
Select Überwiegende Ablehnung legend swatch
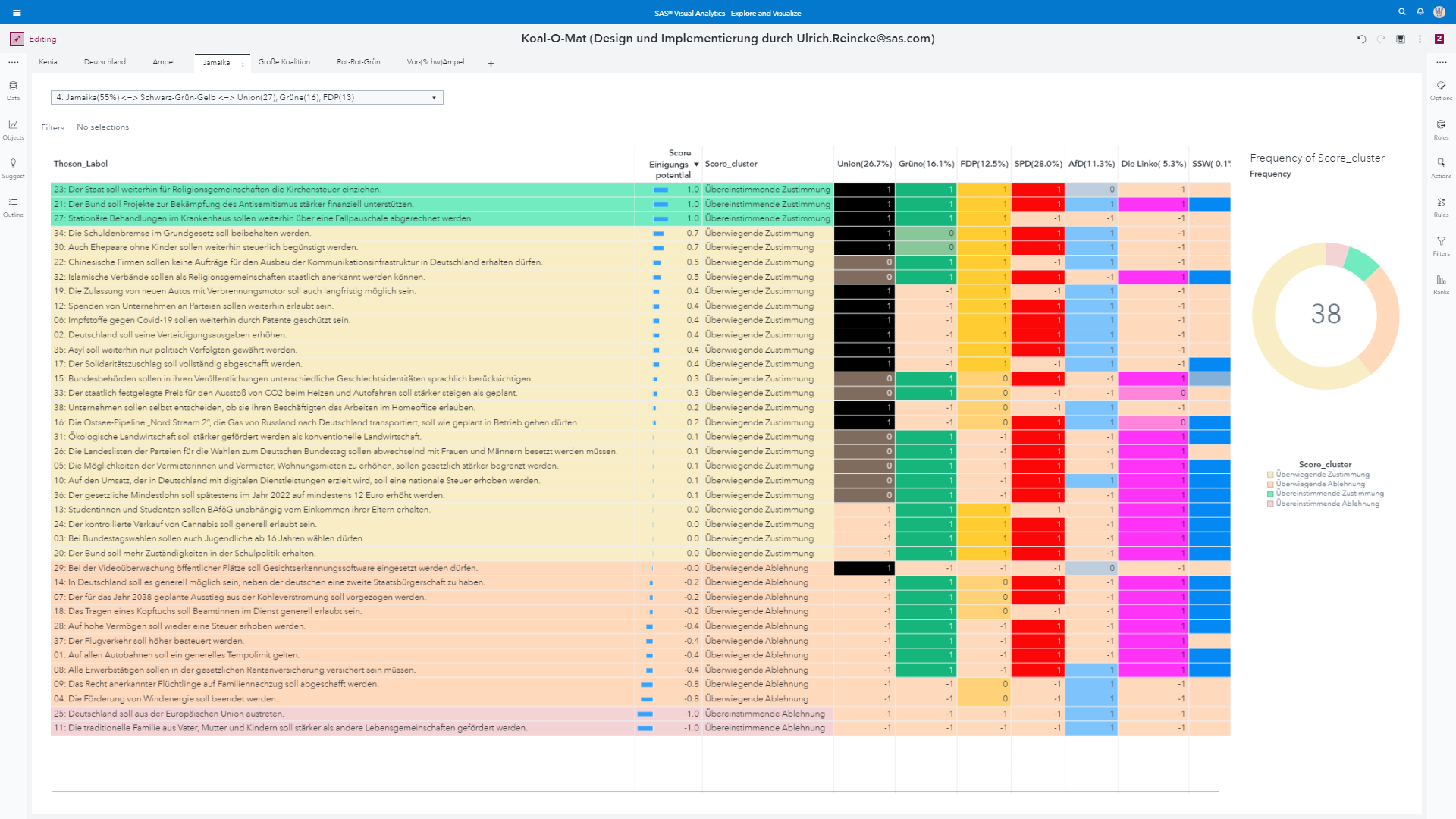point(1270,484)
